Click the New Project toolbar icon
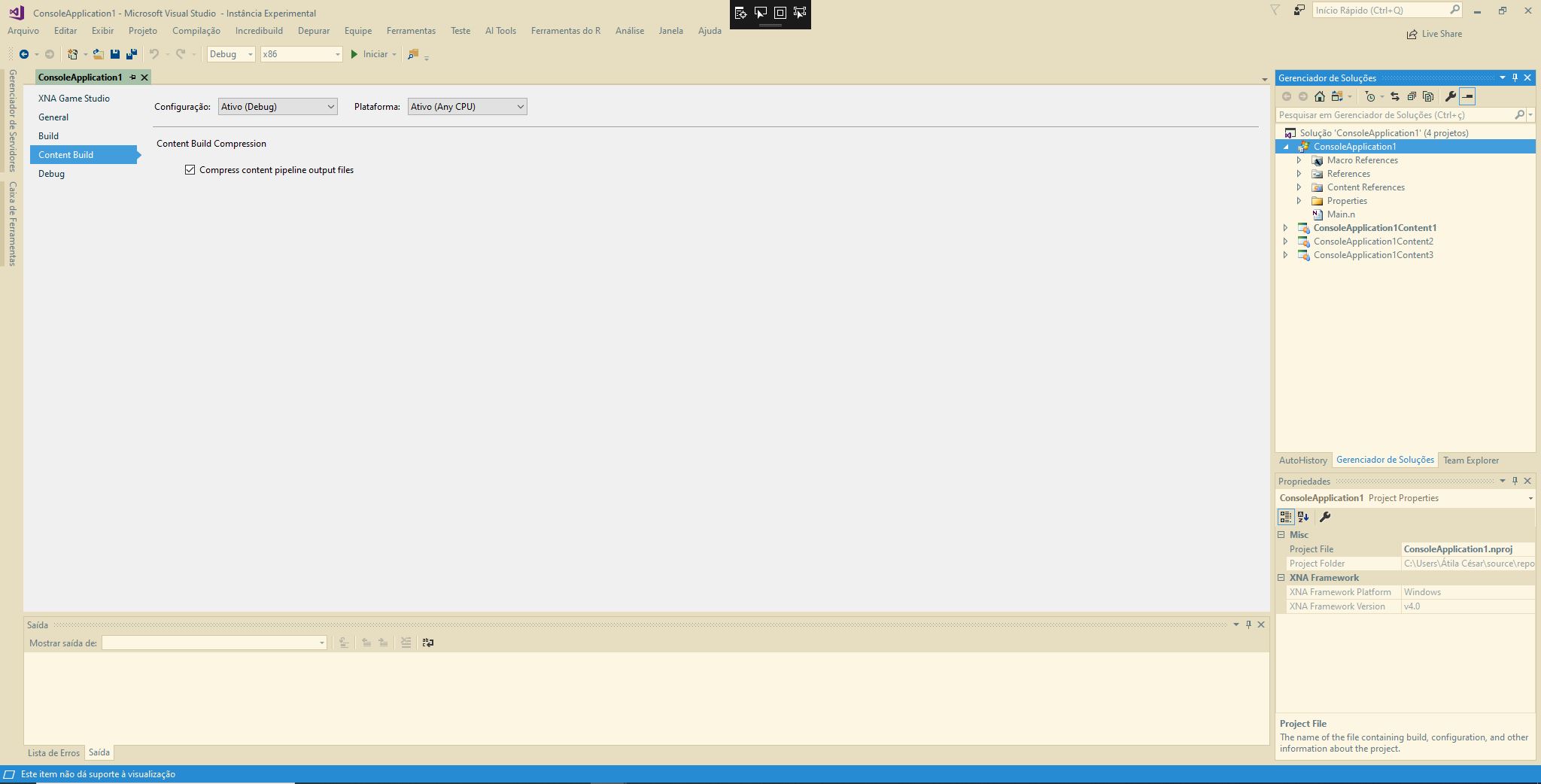 click(71, 54)
